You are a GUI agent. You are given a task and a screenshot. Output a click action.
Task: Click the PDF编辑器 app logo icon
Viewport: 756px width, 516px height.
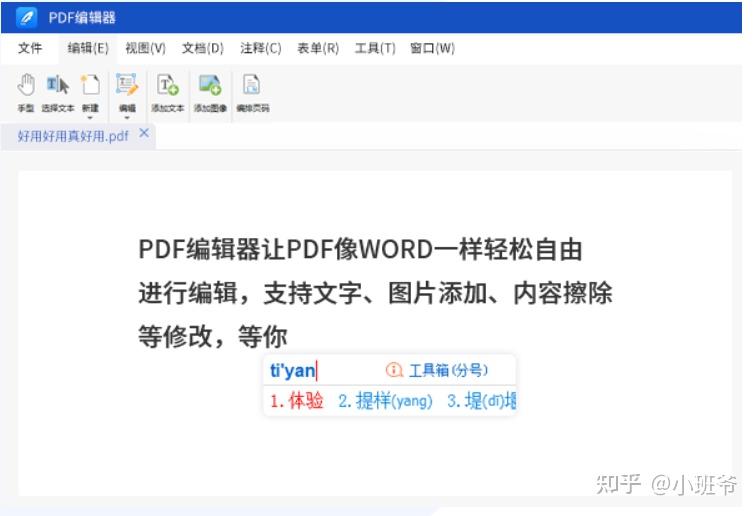click(27, 17)
